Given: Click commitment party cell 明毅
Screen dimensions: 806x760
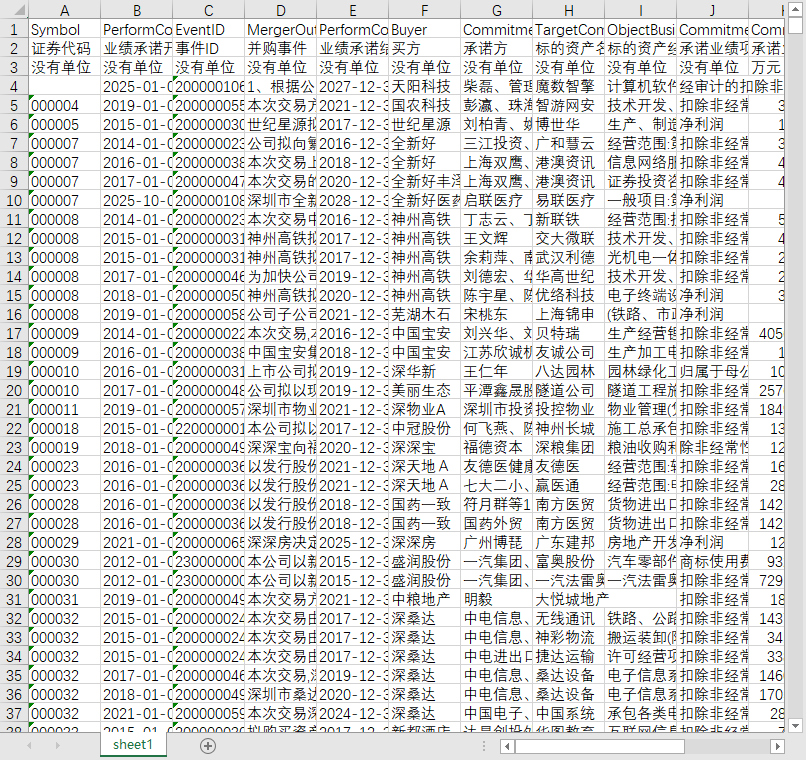Looking at the screenshot, I should 497,600.
